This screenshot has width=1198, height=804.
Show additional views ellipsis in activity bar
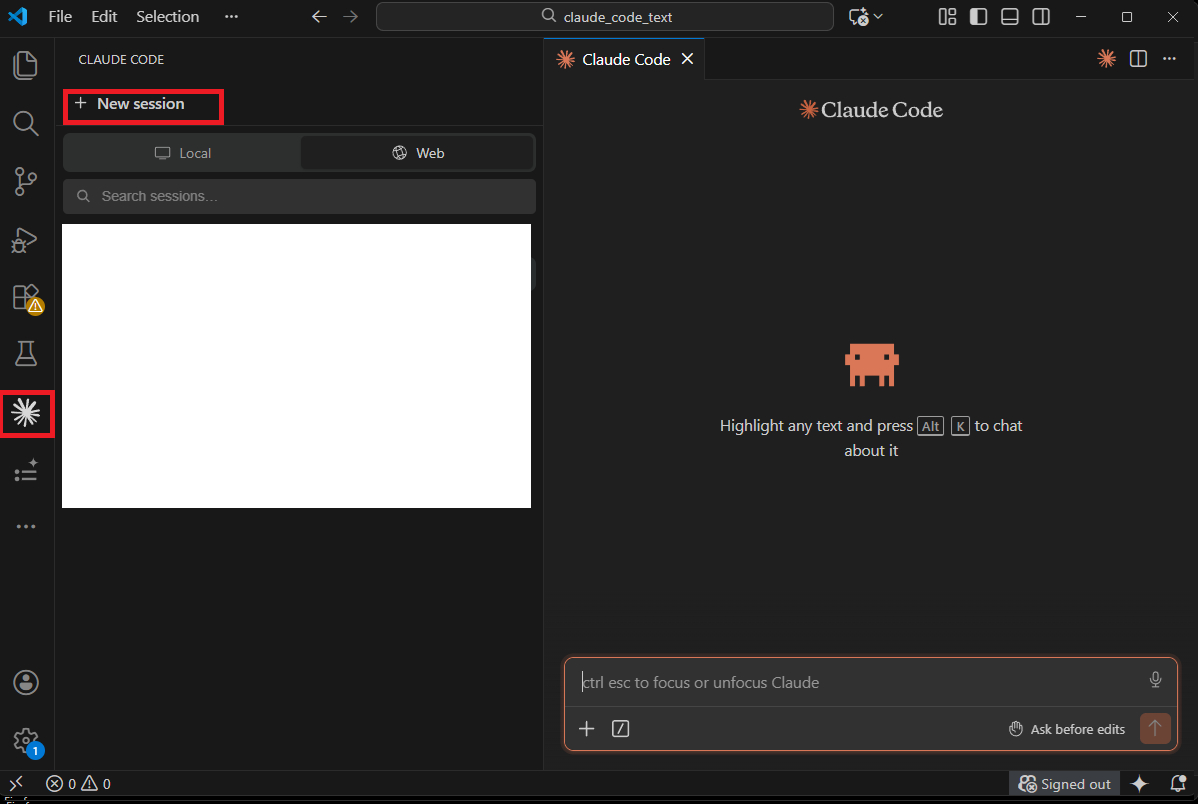coord(26,527)
